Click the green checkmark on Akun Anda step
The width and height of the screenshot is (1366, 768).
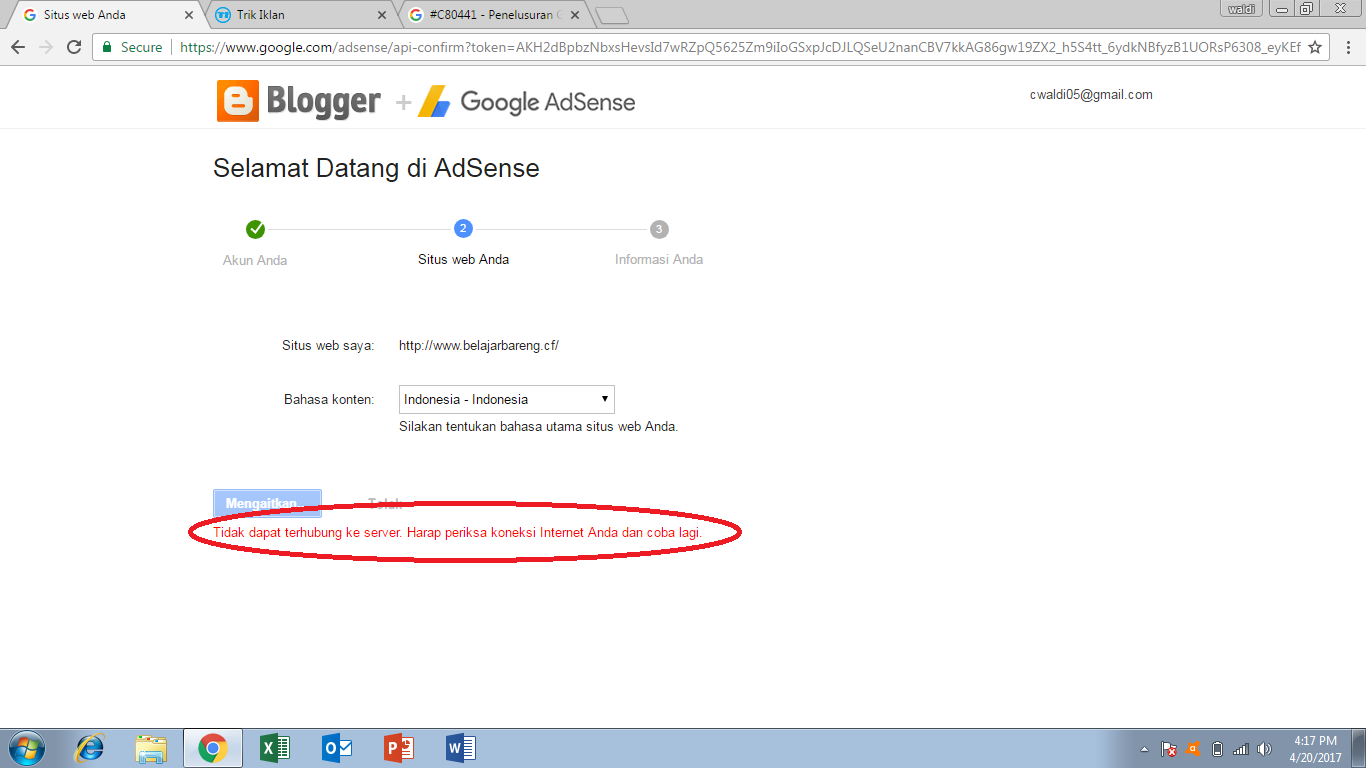pos(256,227)
